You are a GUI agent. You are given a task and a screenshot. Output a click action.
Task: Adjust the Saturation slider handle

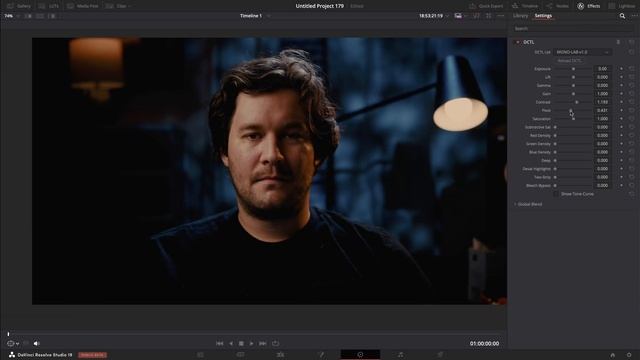coord(573,119)
